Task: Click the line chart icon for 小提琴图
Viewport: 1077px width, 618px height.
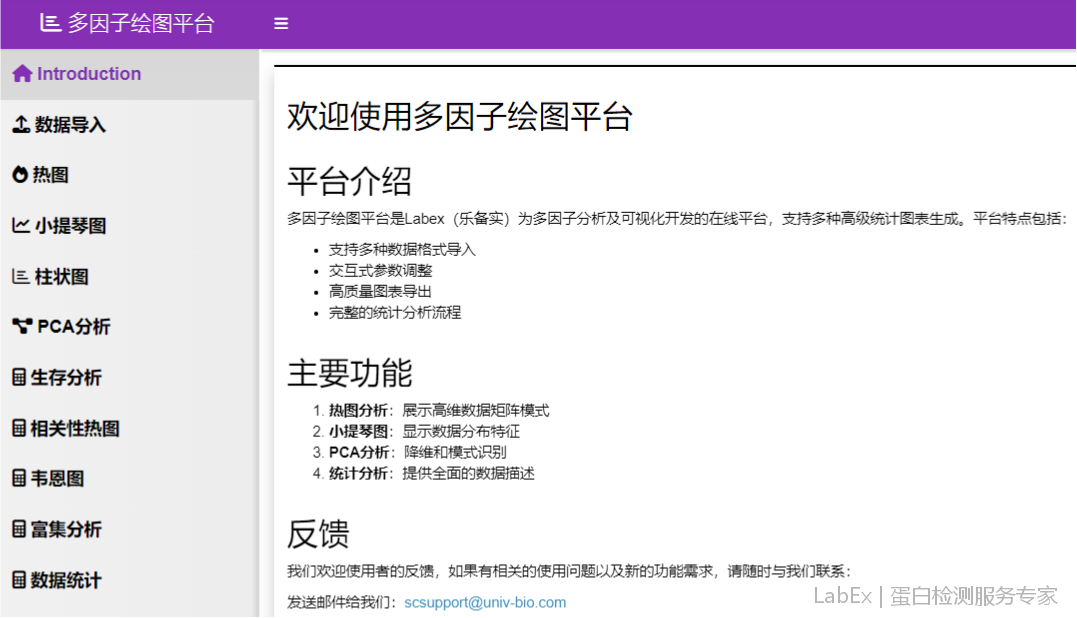Action: [20, 226]
